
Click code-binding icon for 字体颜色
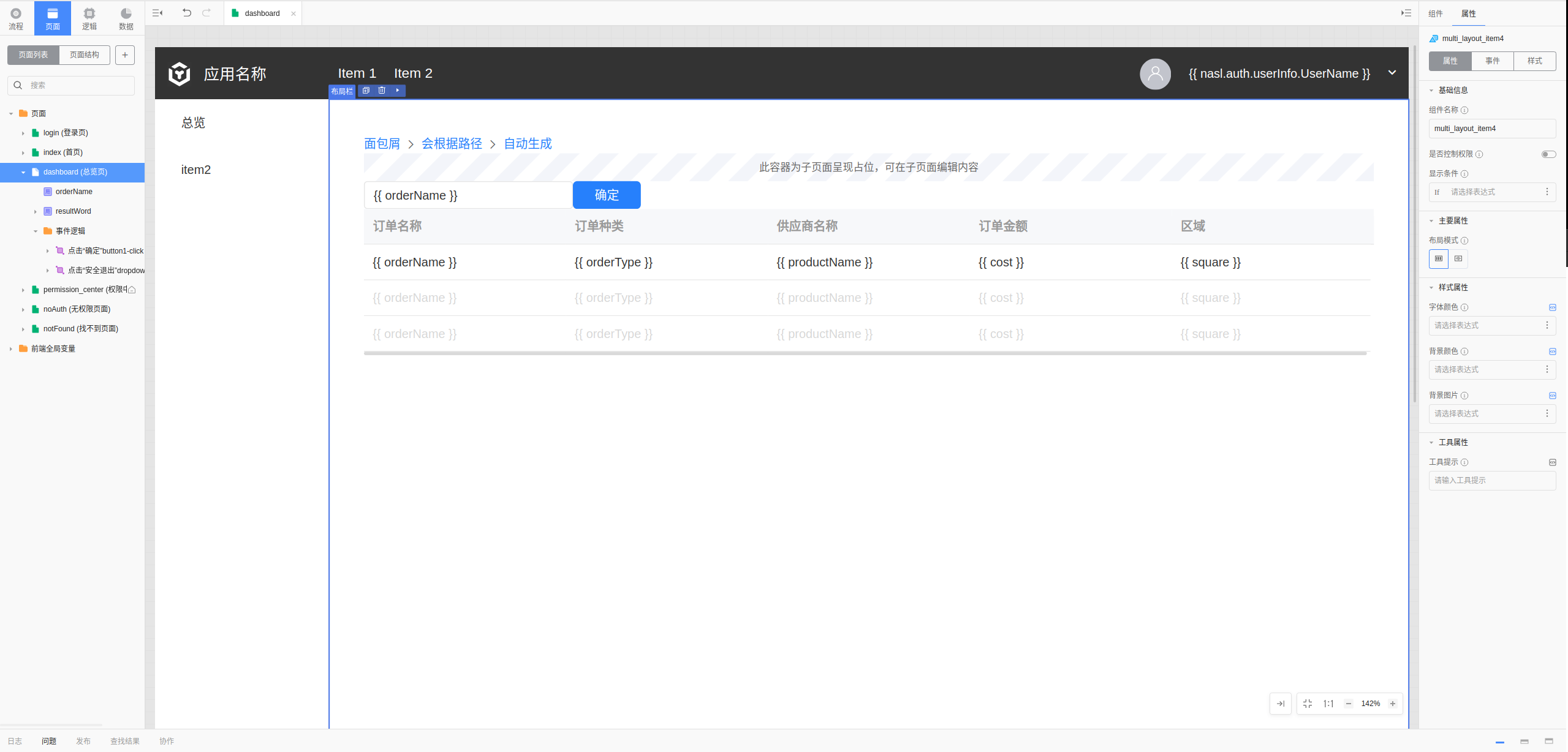click(x=1553, y=307)
